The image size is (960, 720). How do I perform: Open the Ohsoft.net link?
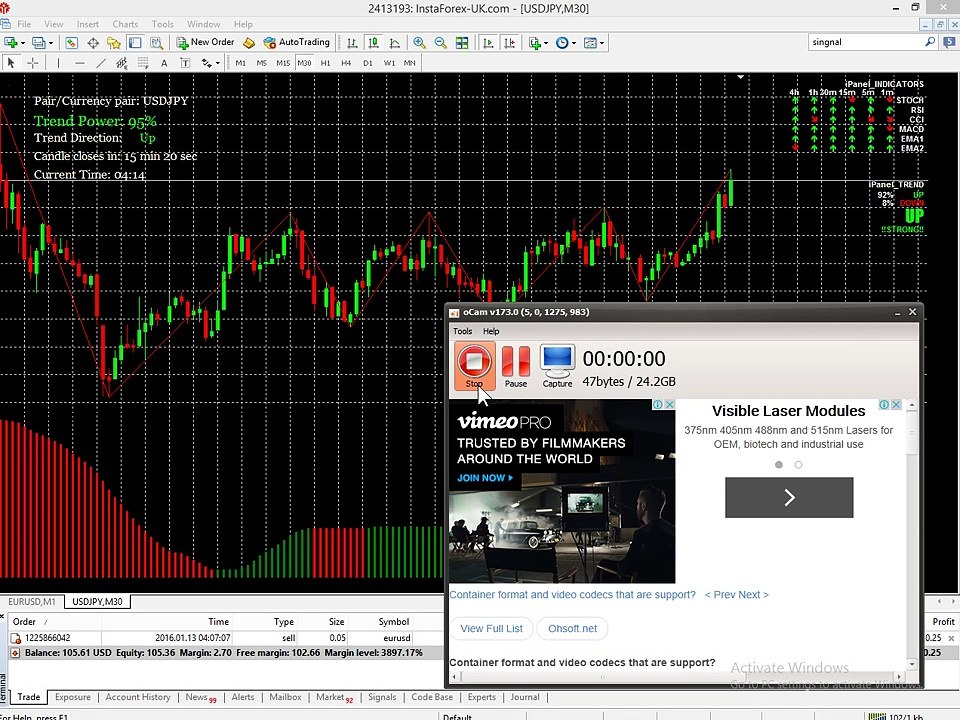572,628
